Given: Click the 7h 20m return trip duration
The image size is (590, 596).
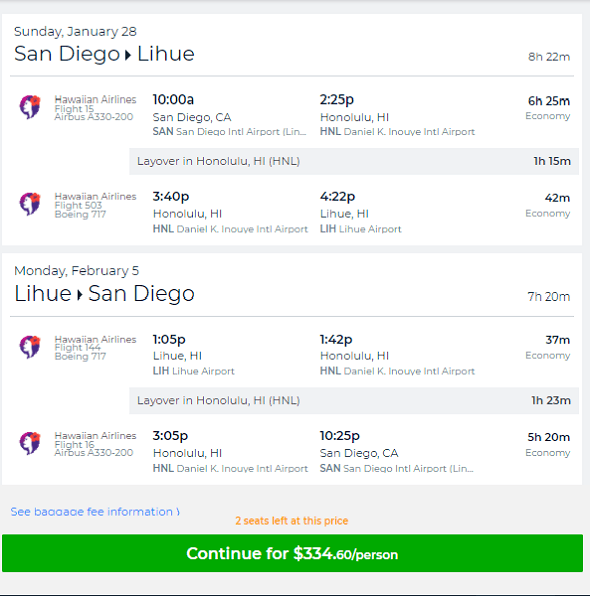Looking at the screenshot, I should (549, 296).
